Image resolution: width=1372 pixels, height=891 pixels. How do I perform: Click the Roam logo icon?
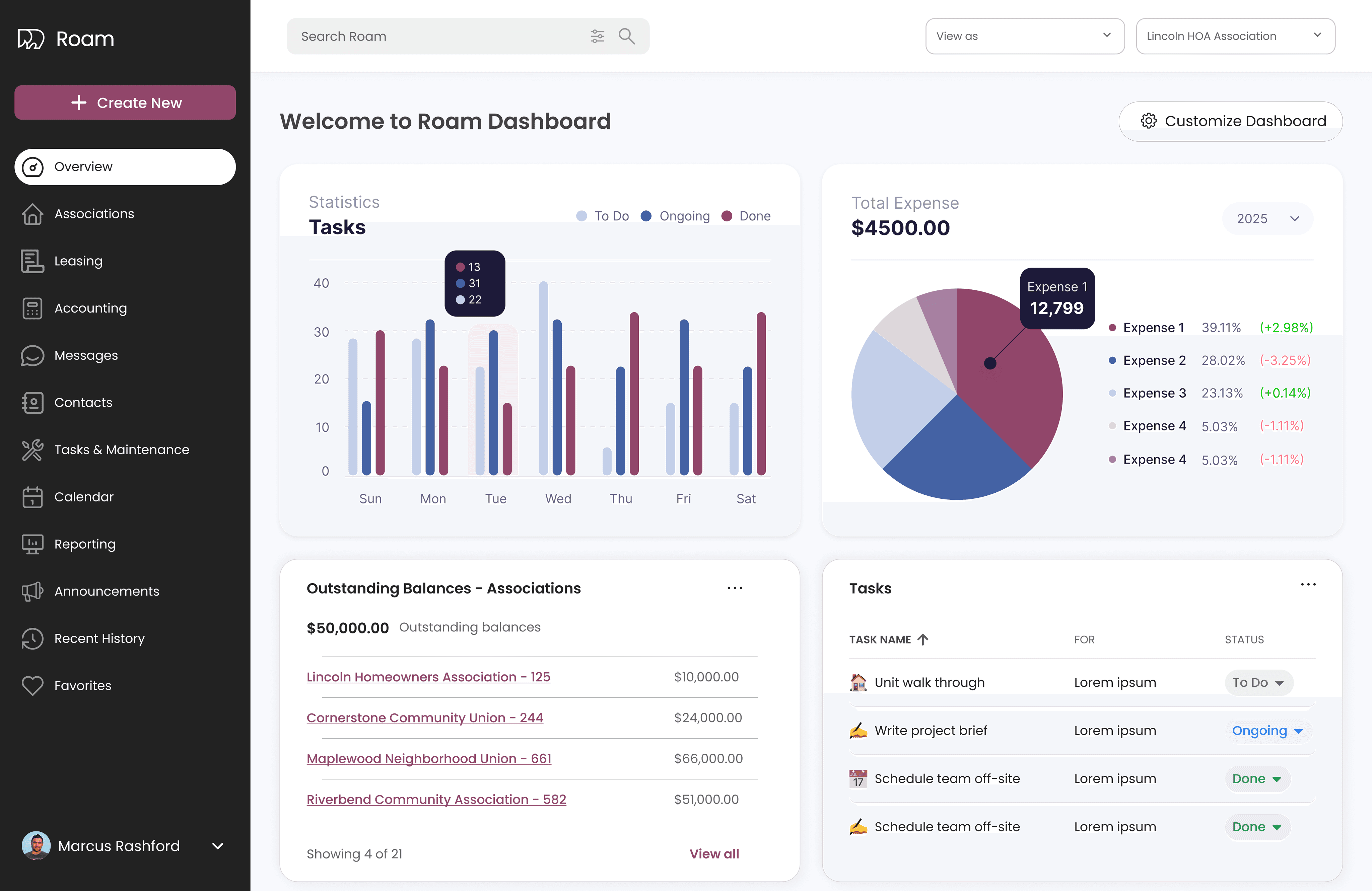pos(30,39)
